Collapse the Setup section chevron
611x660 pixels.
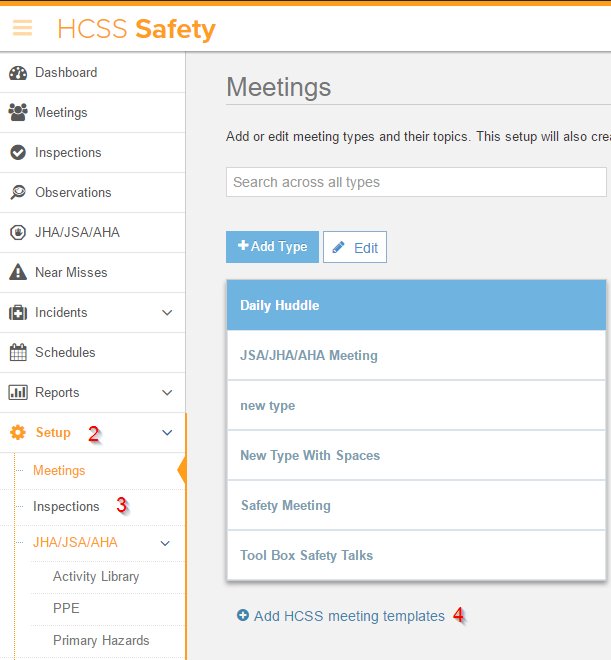tap(167, 433)
